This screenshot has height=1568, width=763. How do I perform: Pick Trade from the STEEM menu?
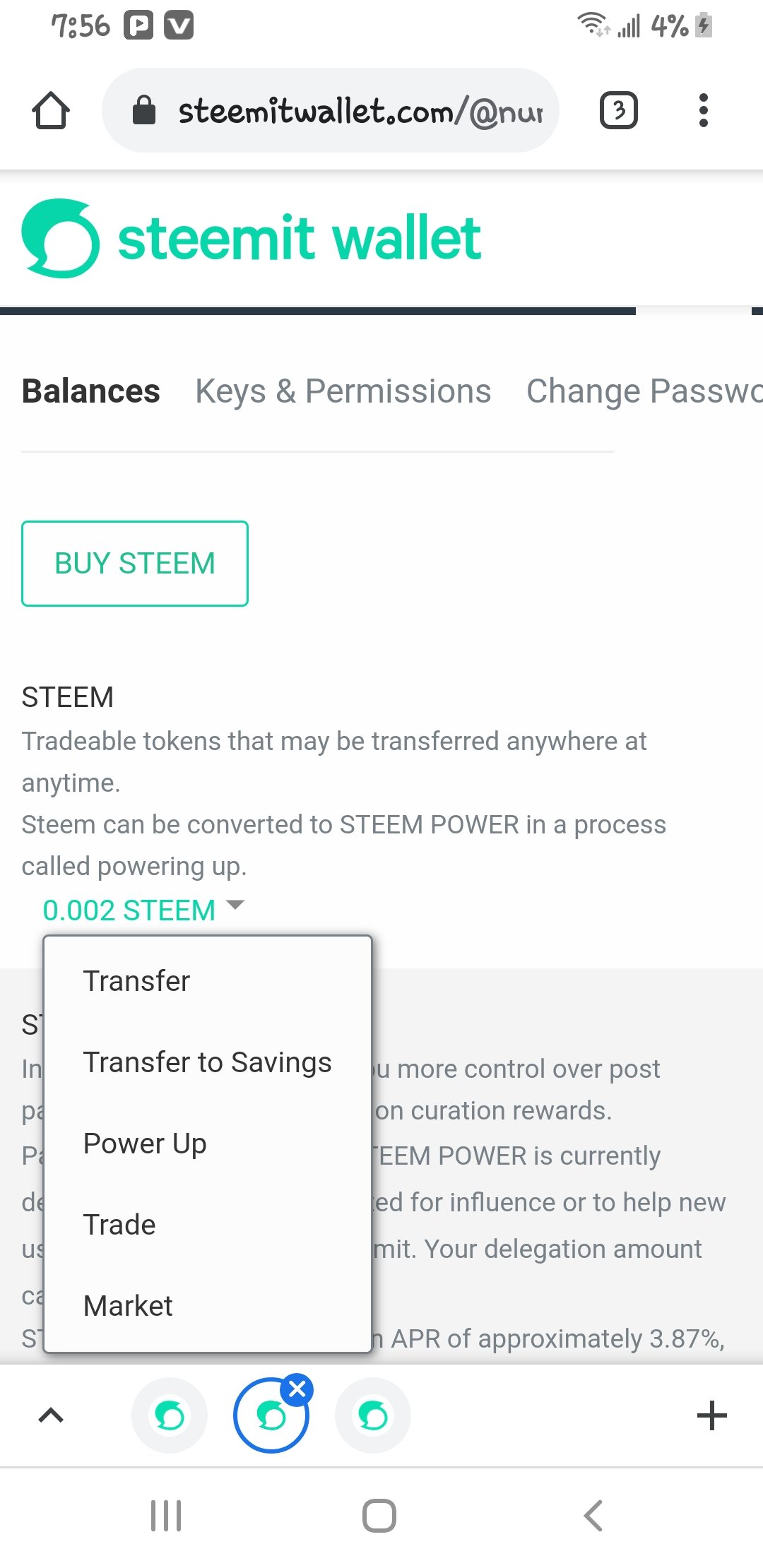click(119, 1225)
